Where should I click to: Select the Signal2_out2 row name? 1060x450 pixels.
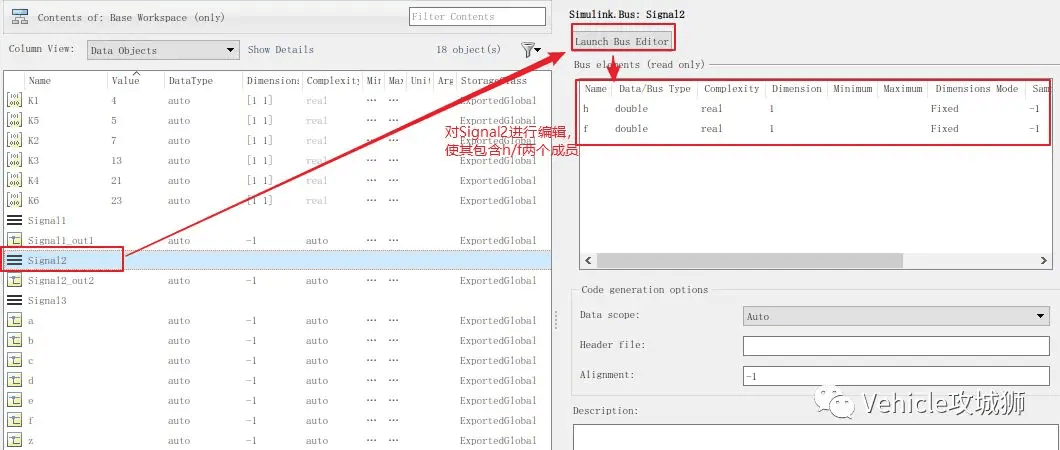click(x=61, y=280)
